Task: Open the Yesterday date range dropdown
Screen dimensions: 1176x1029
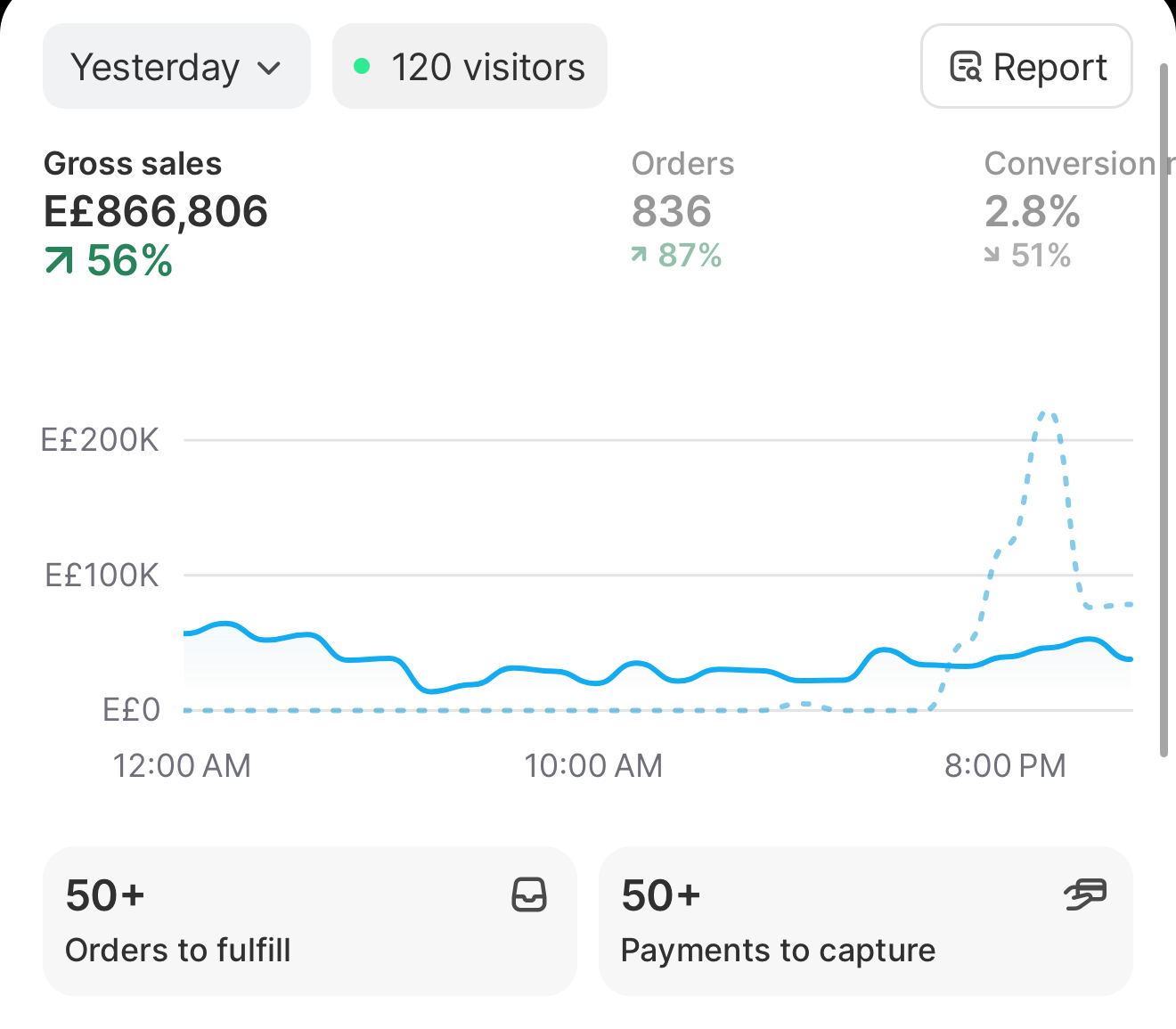Action: [x=176, y=67]
